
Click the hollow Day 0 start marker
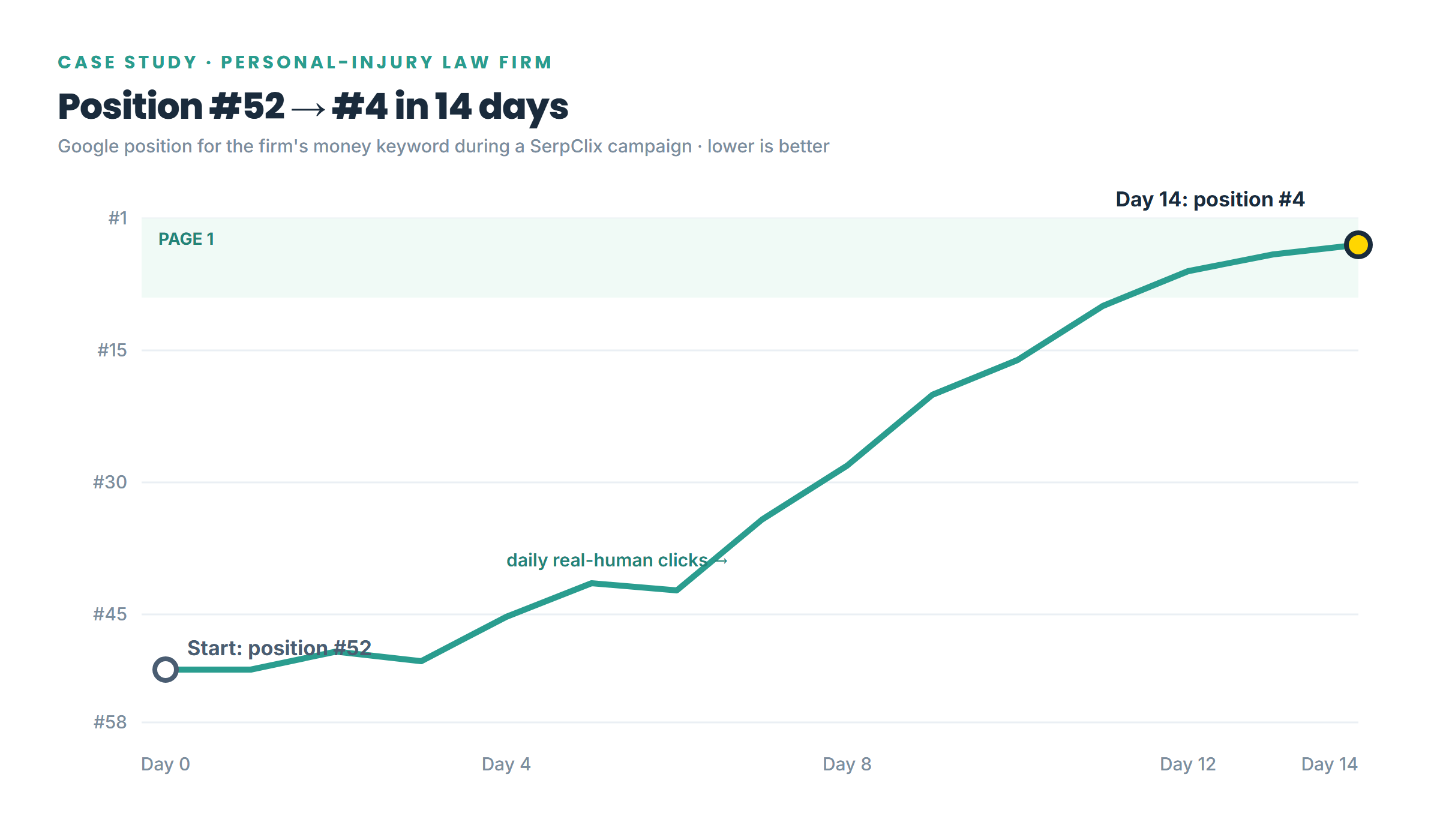tap(166, 670)
